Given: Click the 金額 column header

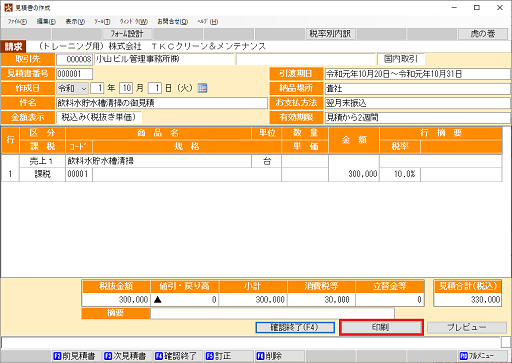Looking at the screenshot, I should (x=354, y=140).
